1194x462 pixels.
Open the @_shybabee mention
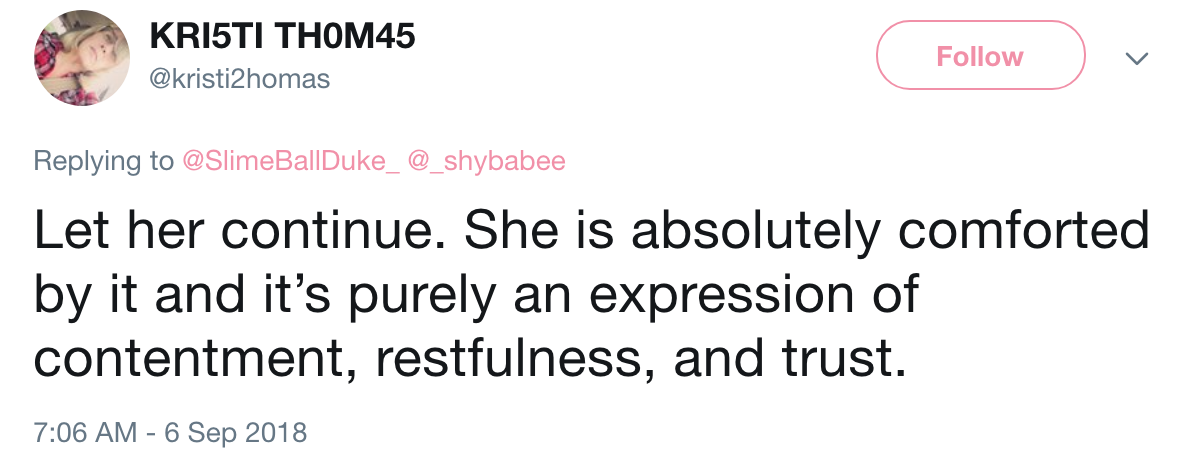487,161
